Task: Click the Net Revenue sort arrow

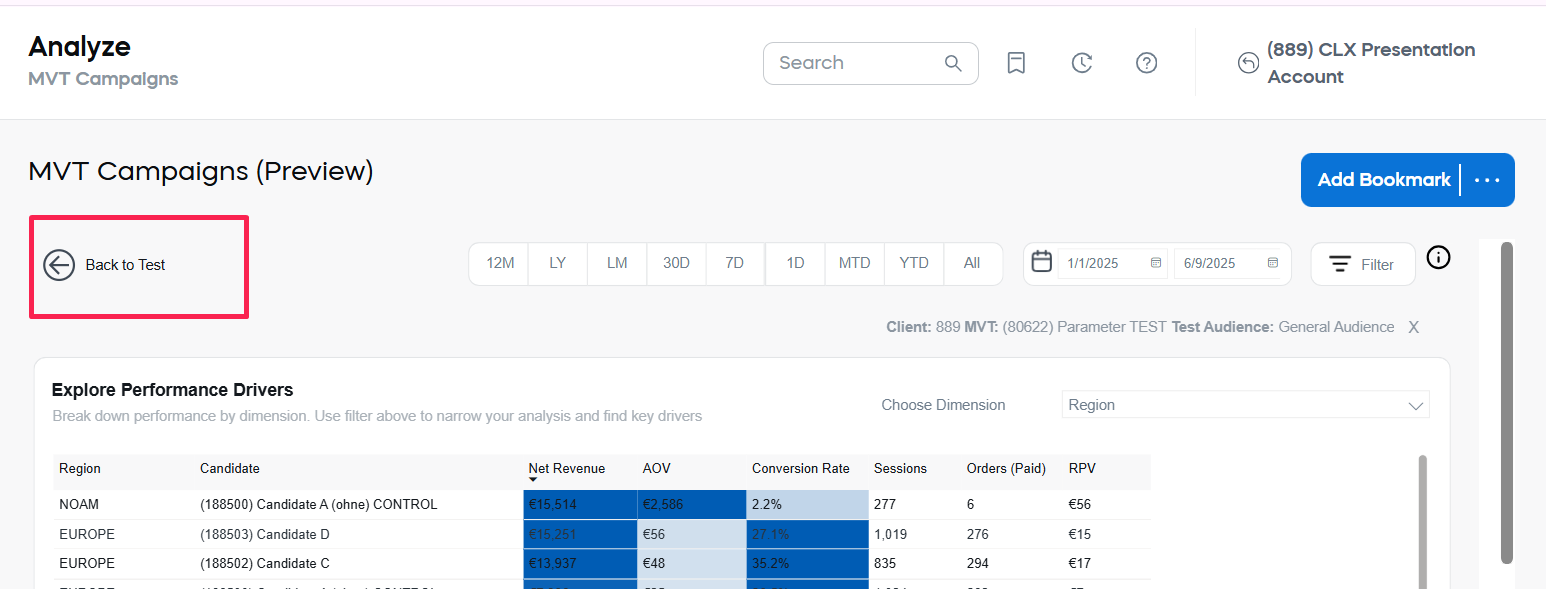Action: tap(533, 480)
